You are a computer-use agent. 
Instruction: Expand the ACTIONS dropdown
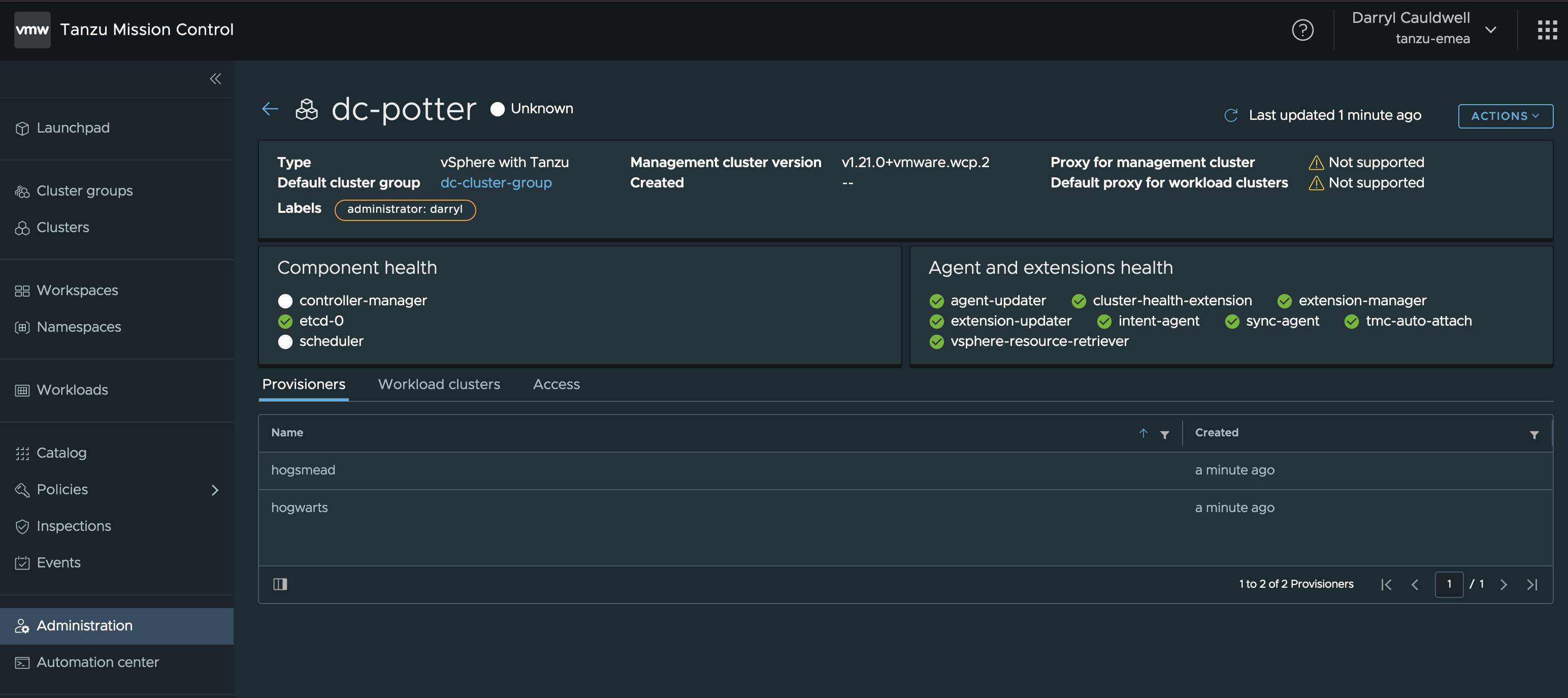1506,116
